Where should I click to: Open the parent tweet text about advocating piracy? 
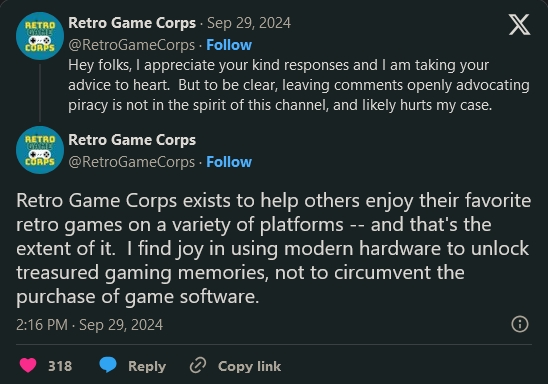pos(299,85)
